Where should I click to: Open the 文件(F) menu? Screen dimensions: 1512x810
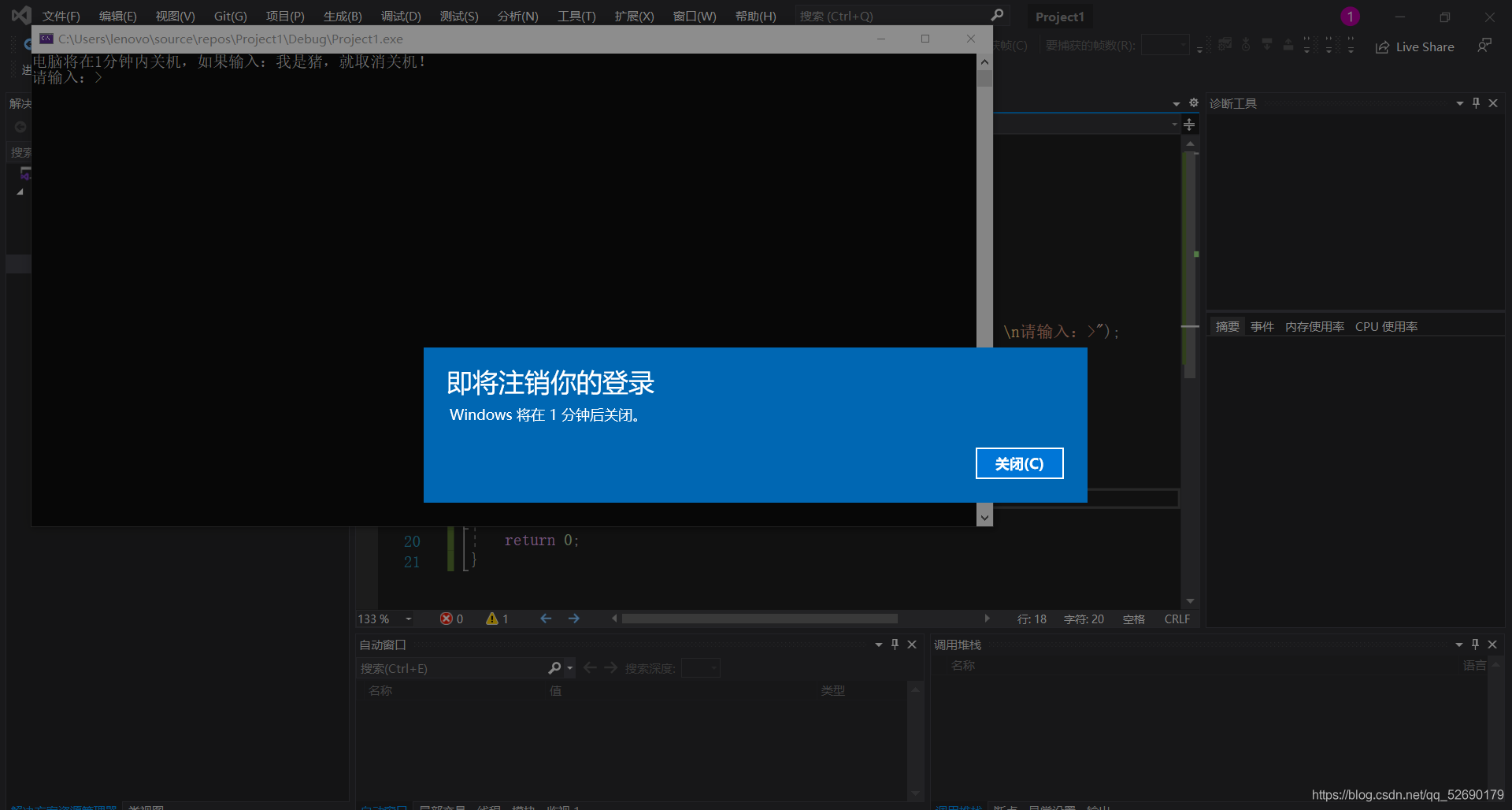(x=61, y=16)
